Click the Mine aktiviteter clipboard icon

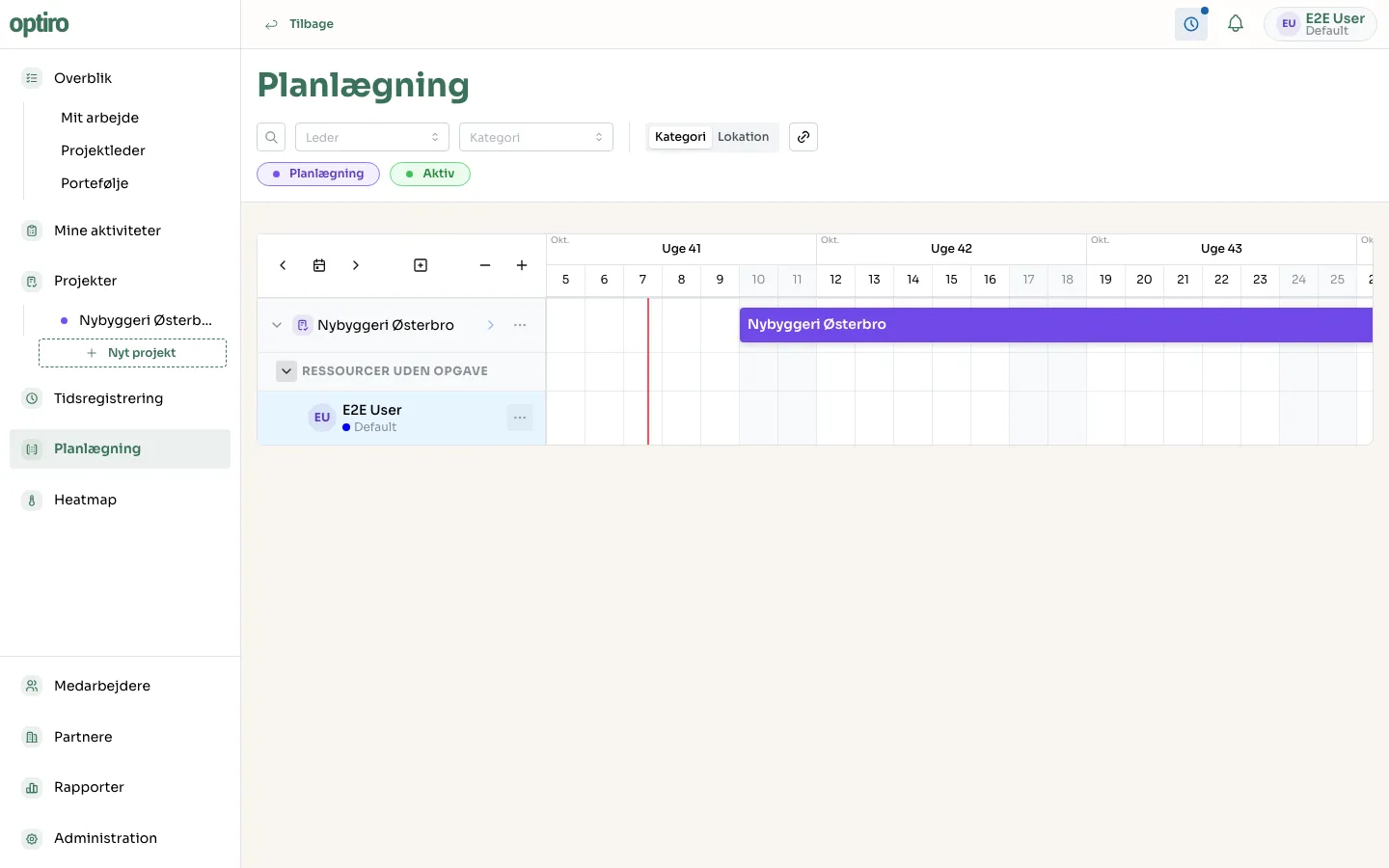click(x=32, y=231)
